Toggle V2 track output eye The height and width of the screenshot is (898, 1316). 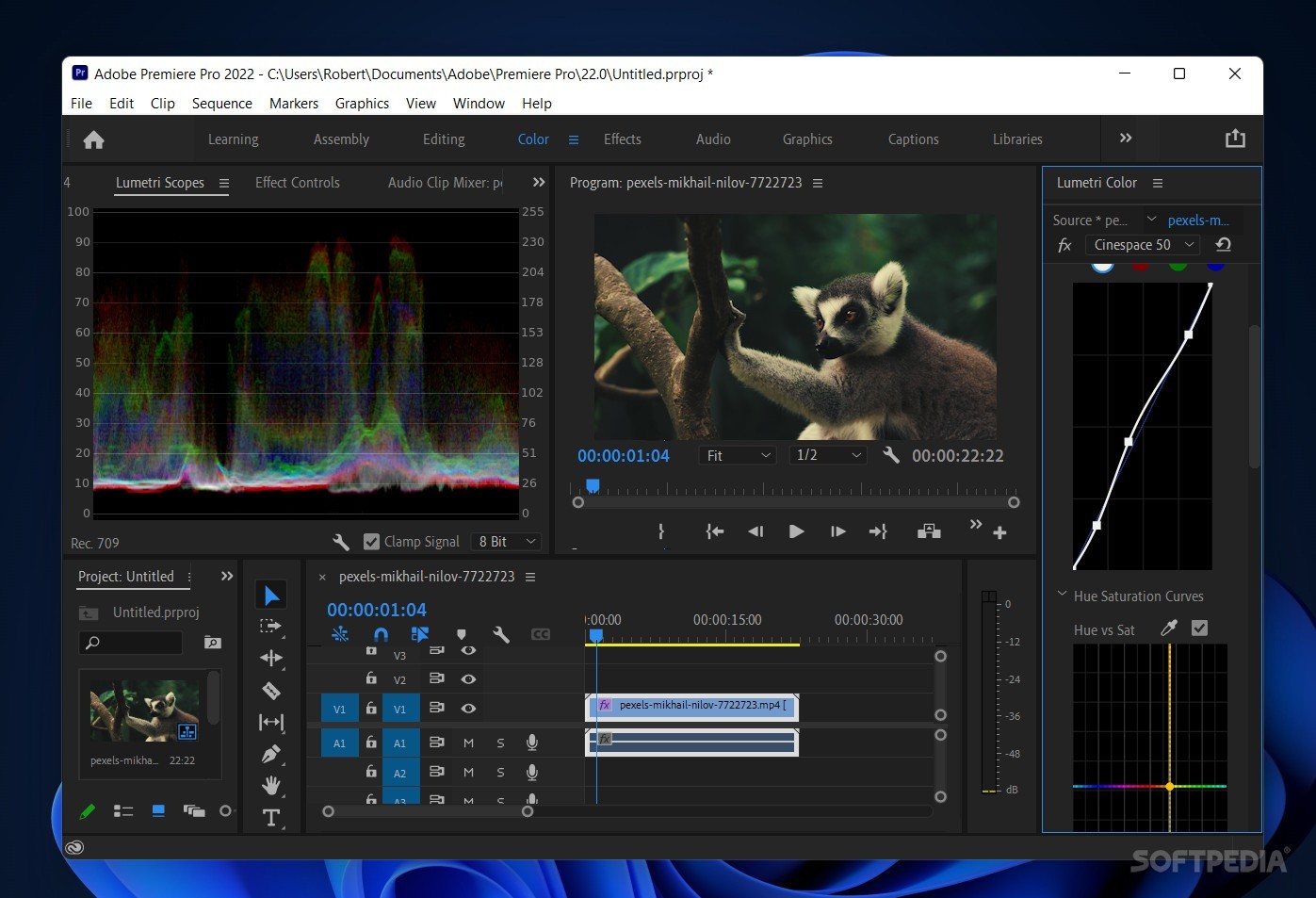pos(468,678)
